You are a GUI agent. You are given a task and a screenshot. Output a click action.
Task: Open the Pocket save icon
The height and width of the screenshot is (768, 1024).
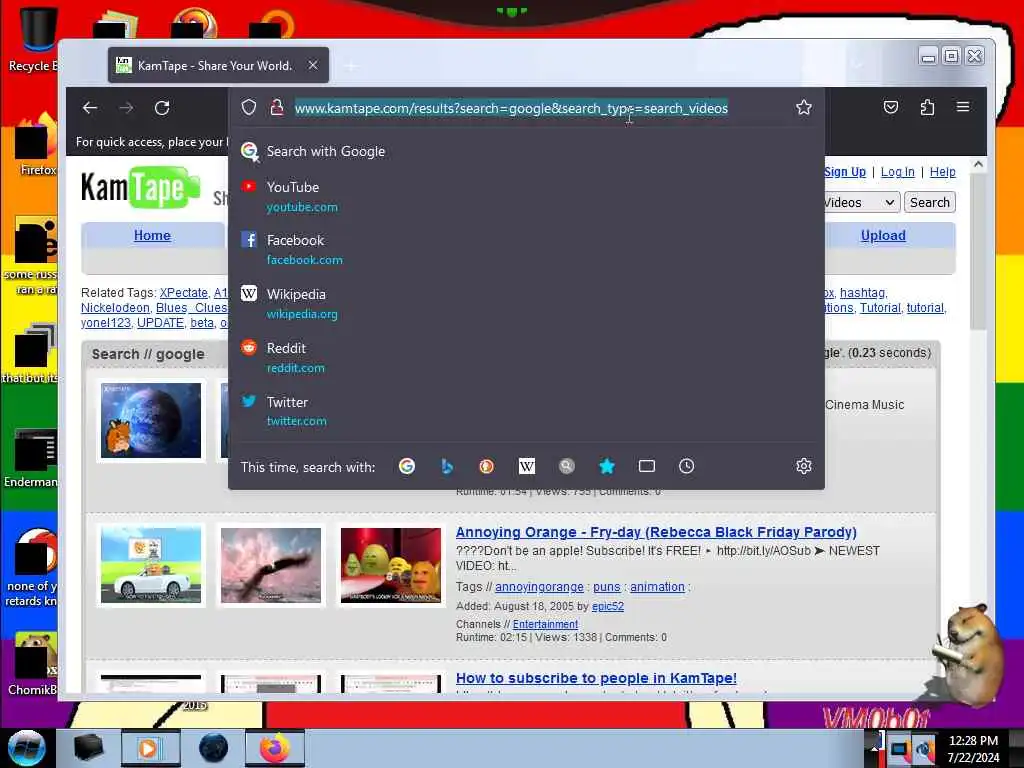pyautogui.click(x=891, y=107)
